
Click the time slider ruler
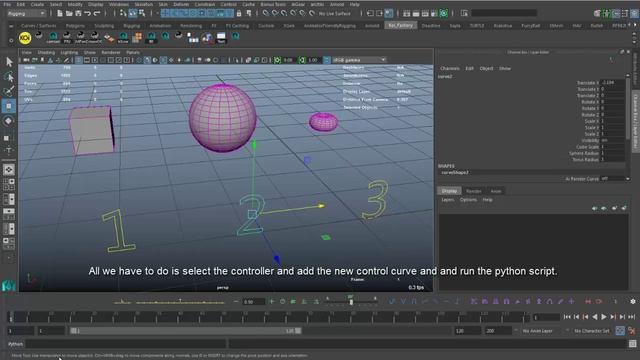tap(269, 317)
